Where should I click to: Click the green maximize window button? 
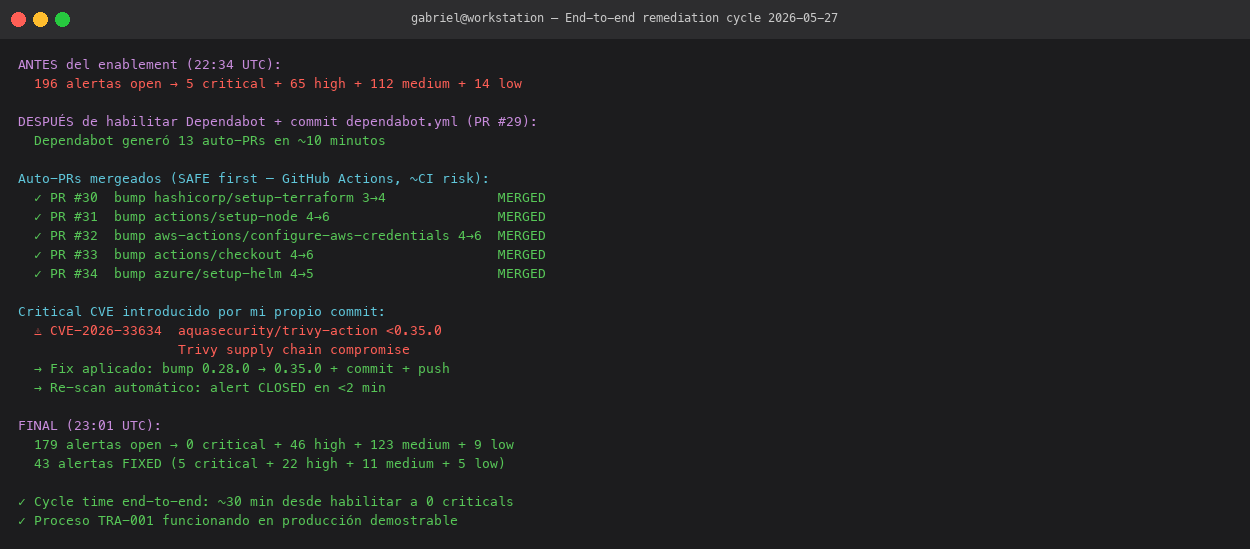(62, 19)
